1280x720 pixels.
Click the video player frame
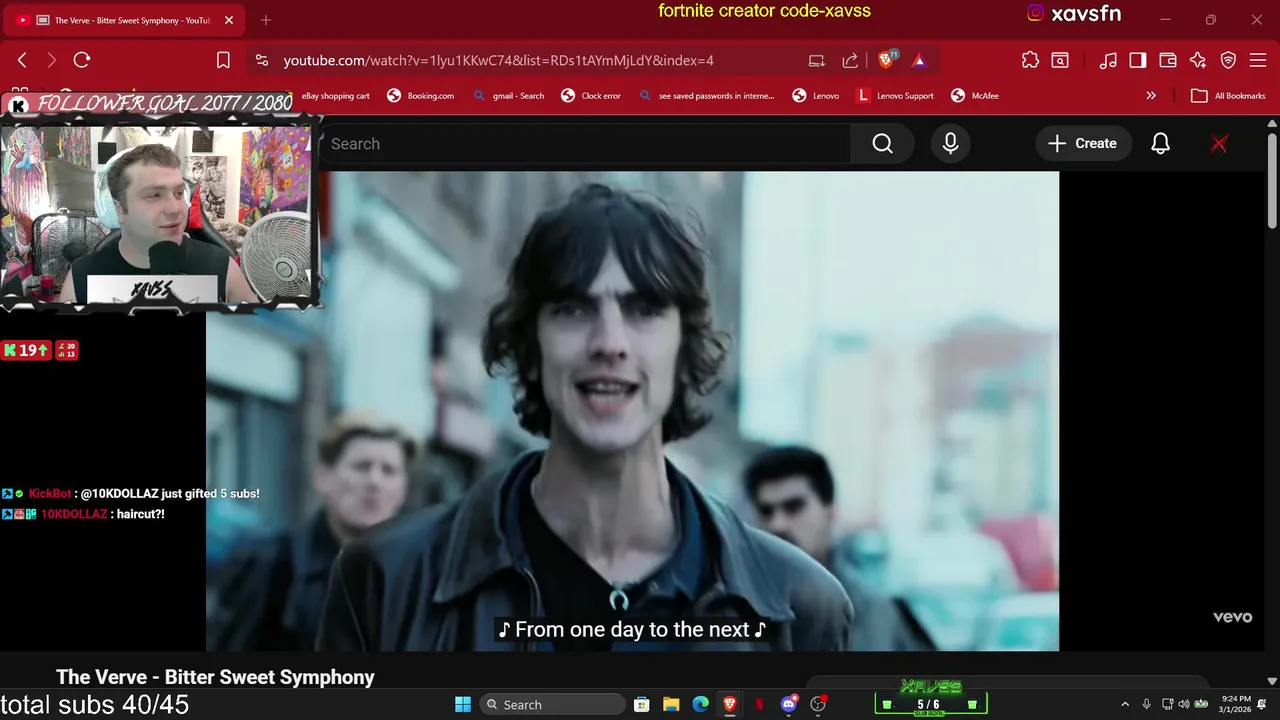(632, 411)
